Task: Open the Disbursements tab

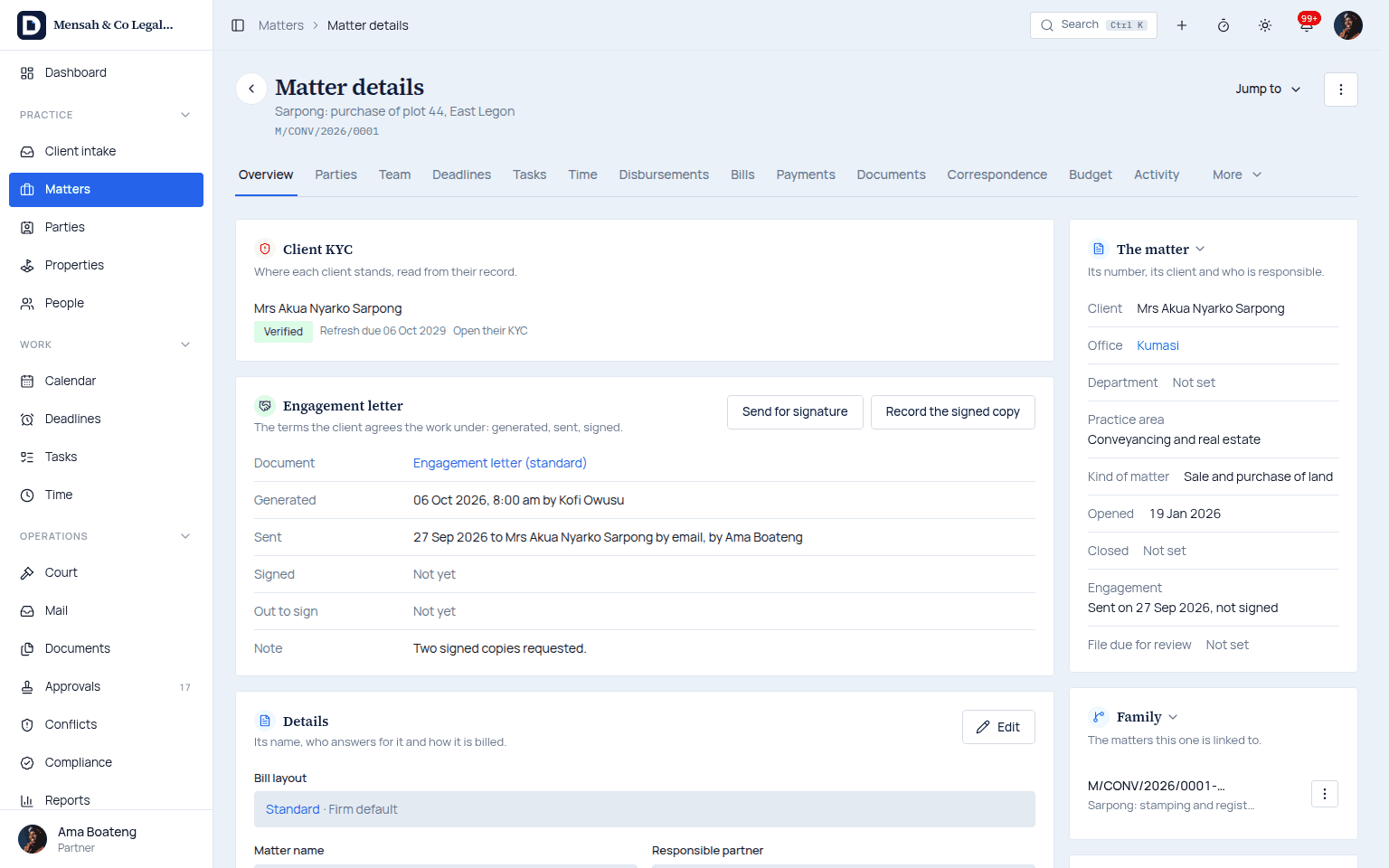Action: pos(664,175)
